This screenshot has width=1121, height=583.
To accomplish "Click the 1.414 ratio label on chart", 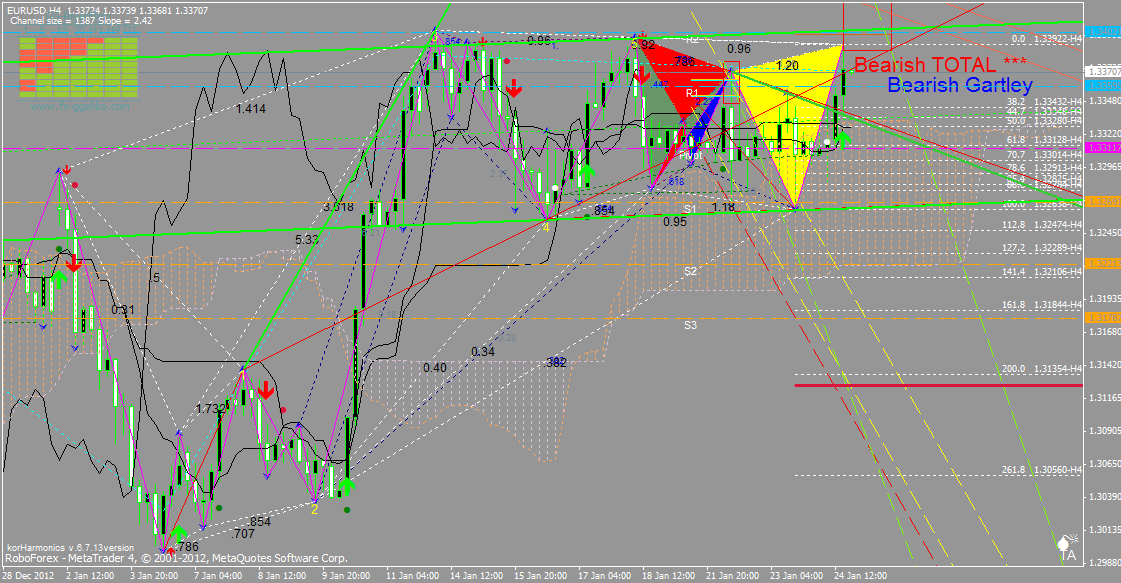I will pos(250,108).
